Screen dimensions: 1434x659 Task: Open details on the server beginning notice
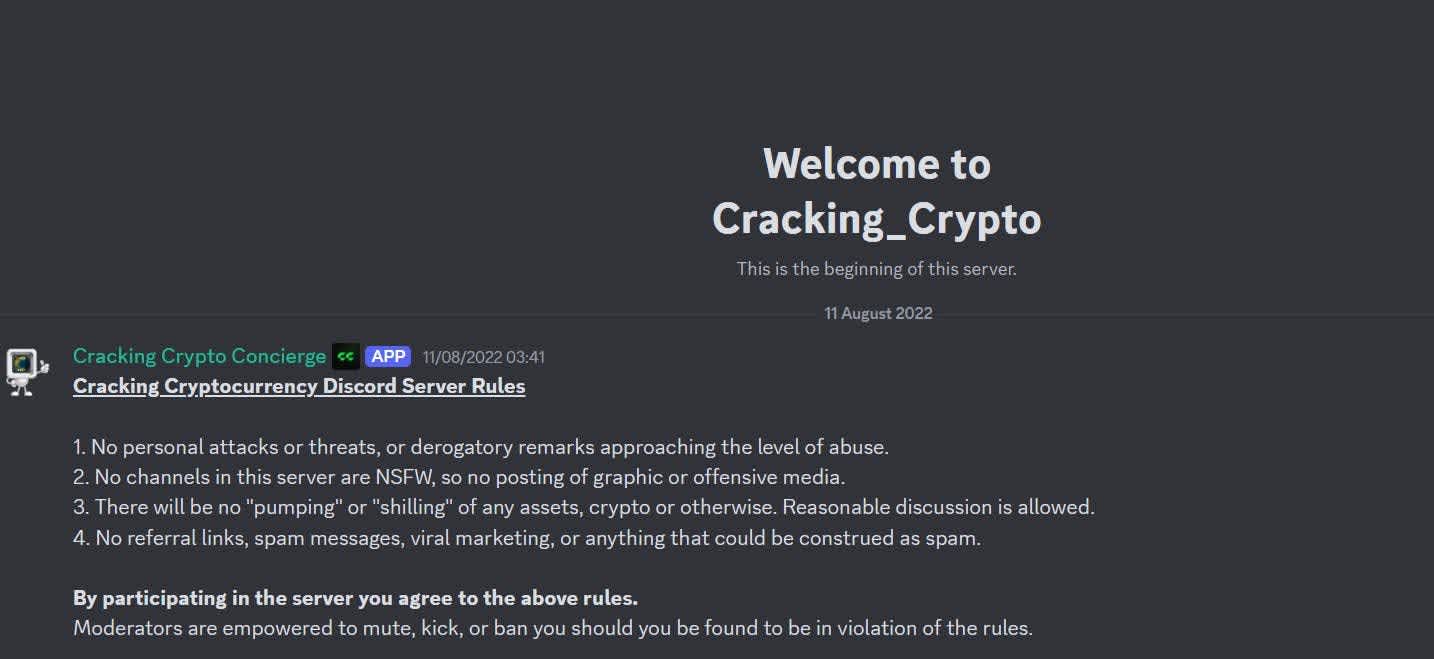877,268
